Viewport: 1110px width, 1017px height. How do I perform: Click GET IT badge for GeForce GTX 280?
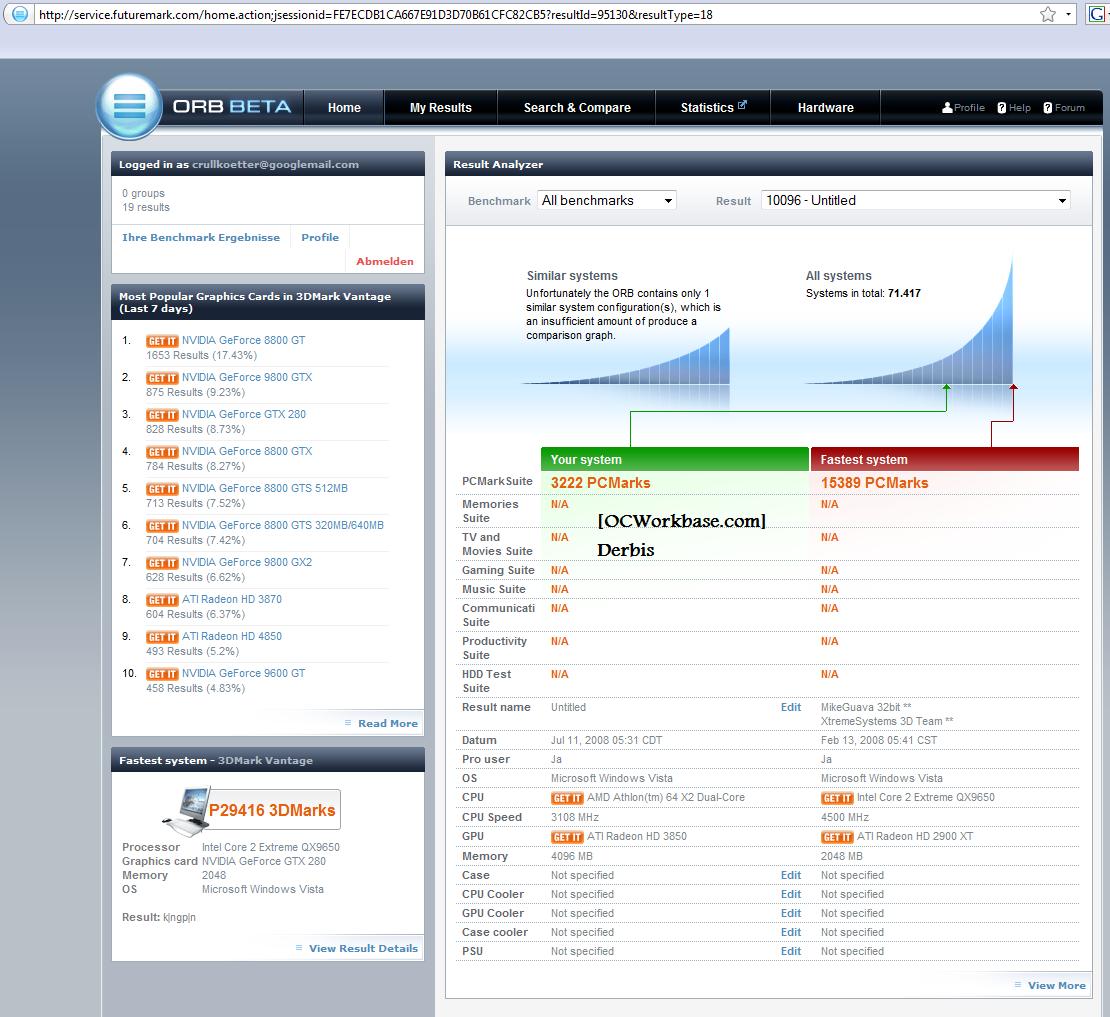click(162, 415)
